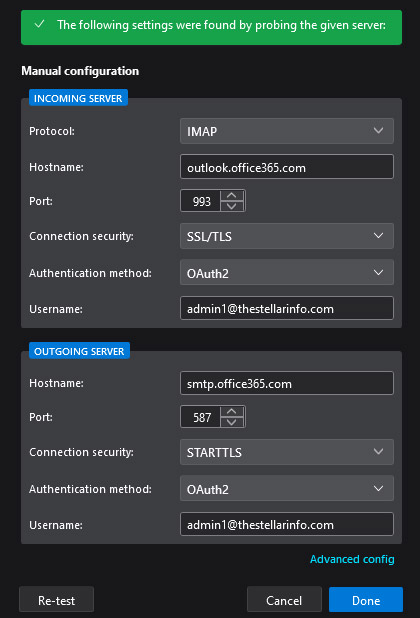Open outgoing Authentication method OAuth2 dropdown

[x=287, y=488]
